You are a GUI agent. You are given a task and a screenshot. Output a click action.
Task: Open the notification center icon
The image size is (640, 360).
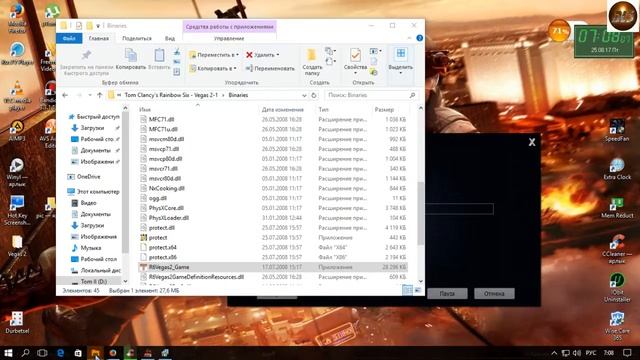click(628, 353)
